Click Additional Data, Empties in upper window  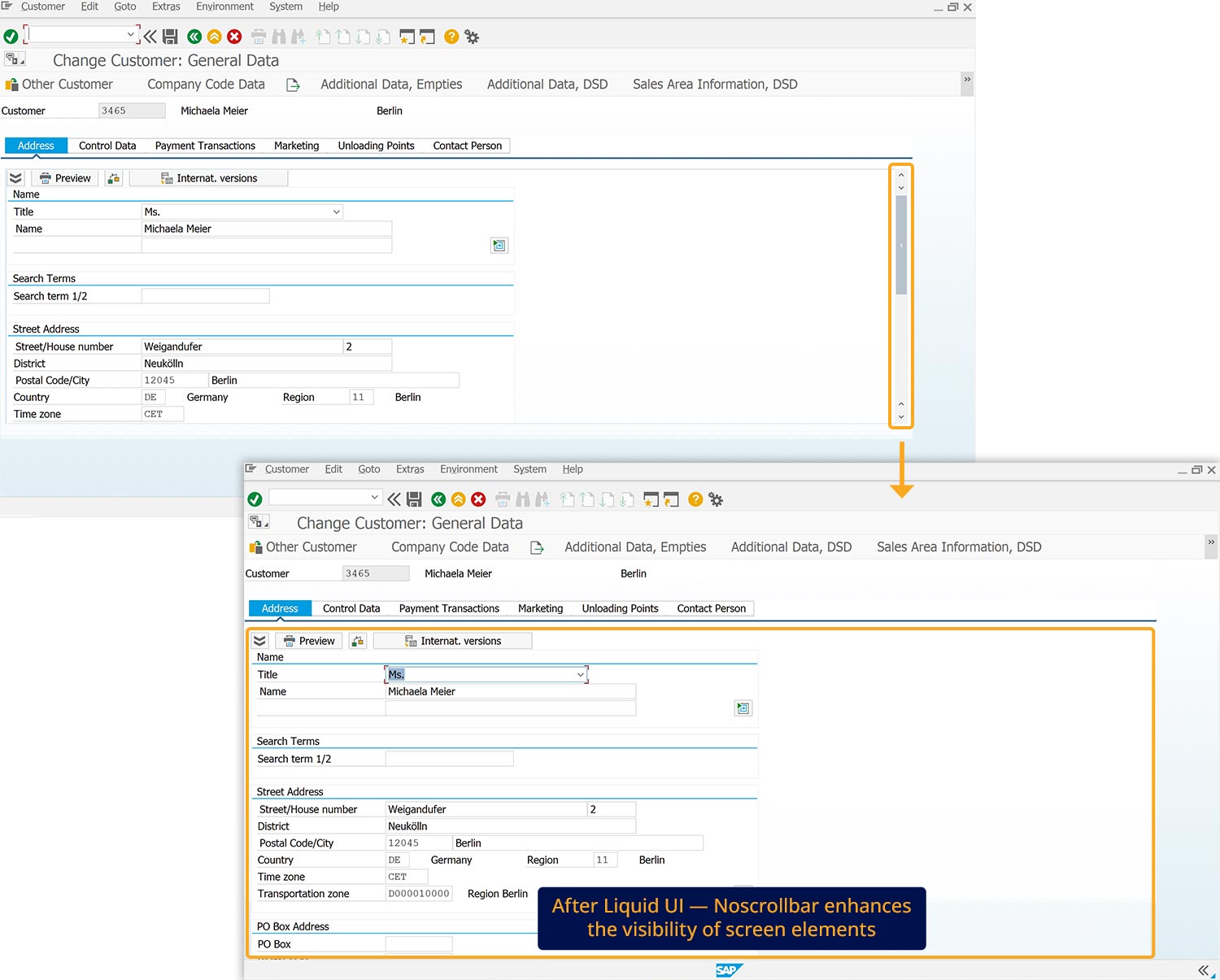point(391,85)
